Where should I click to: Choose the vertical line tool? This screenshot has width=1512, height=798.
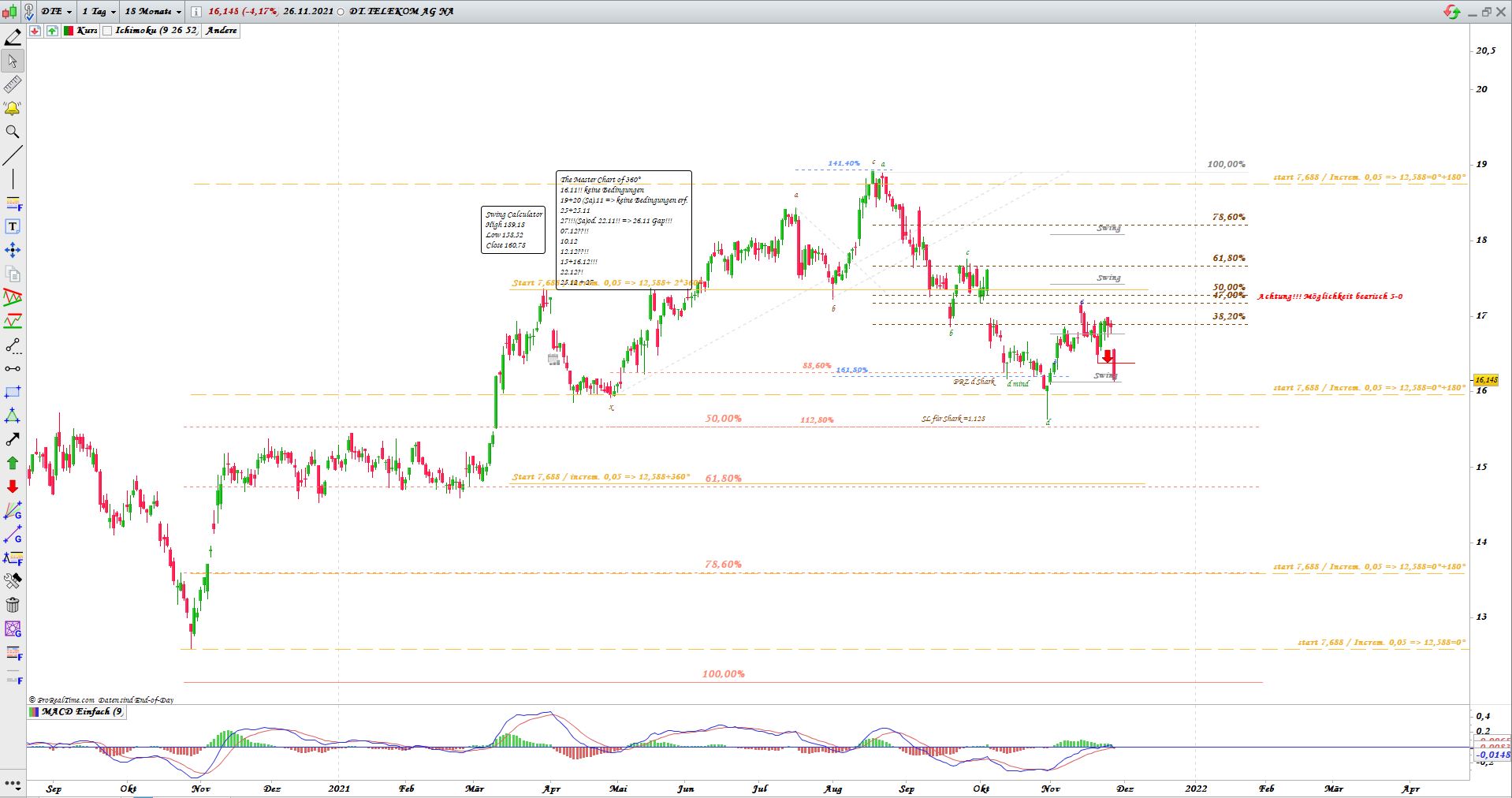pos(13,179)
